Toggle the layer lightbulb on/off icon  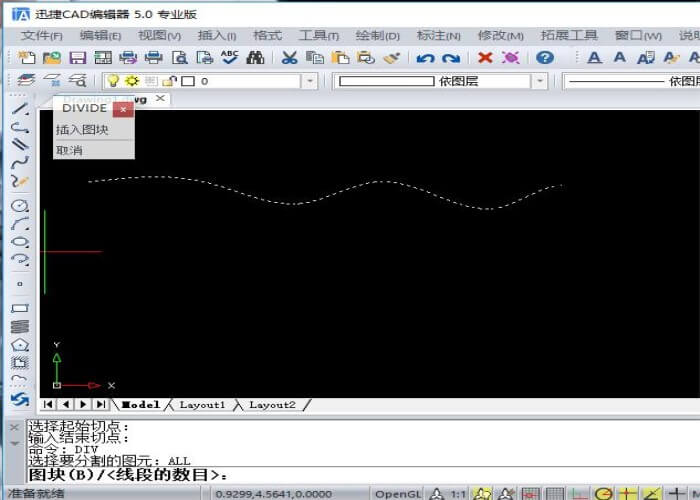click(114, 81)
